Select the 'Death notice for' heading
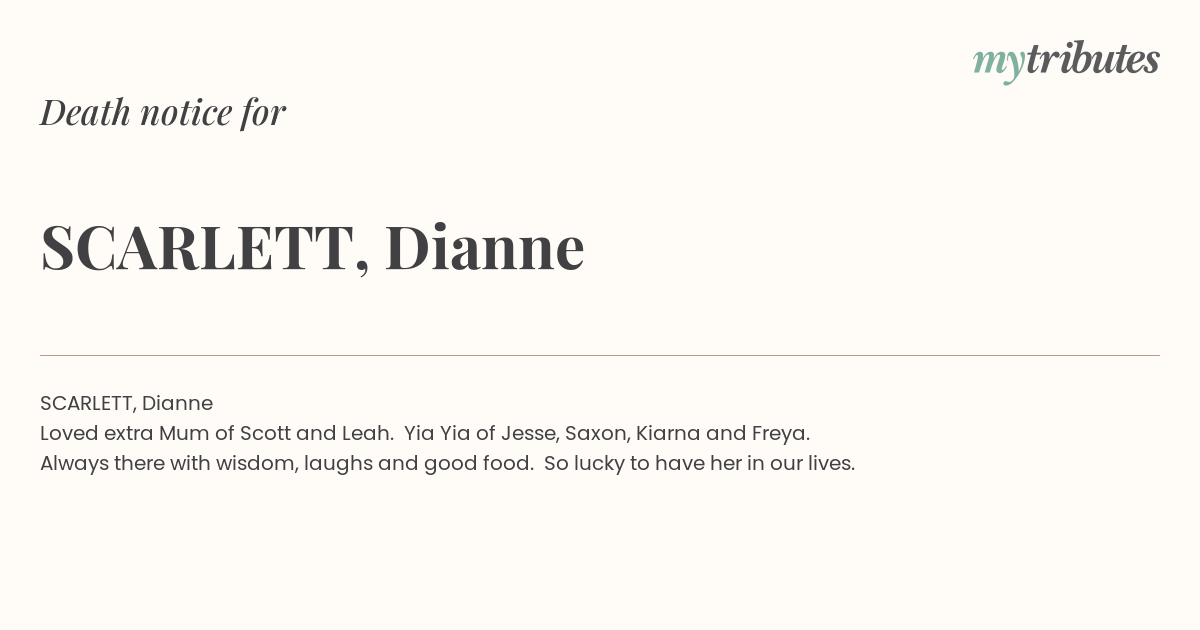The image size is (1200, 630). tap(163, 112)
